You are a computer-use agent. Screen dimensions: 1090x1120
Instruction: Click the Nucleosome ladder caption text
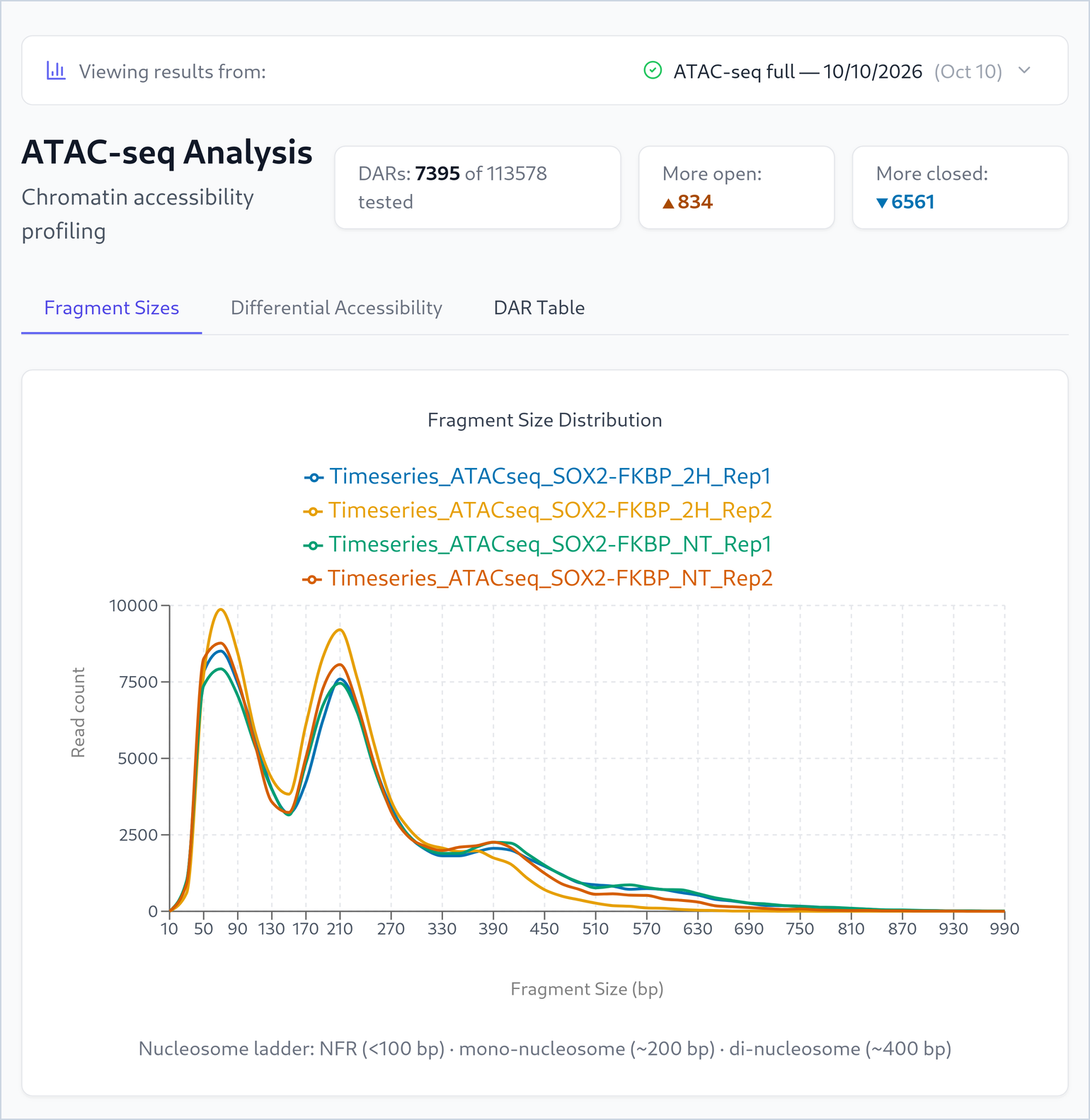pos(545,1048)
